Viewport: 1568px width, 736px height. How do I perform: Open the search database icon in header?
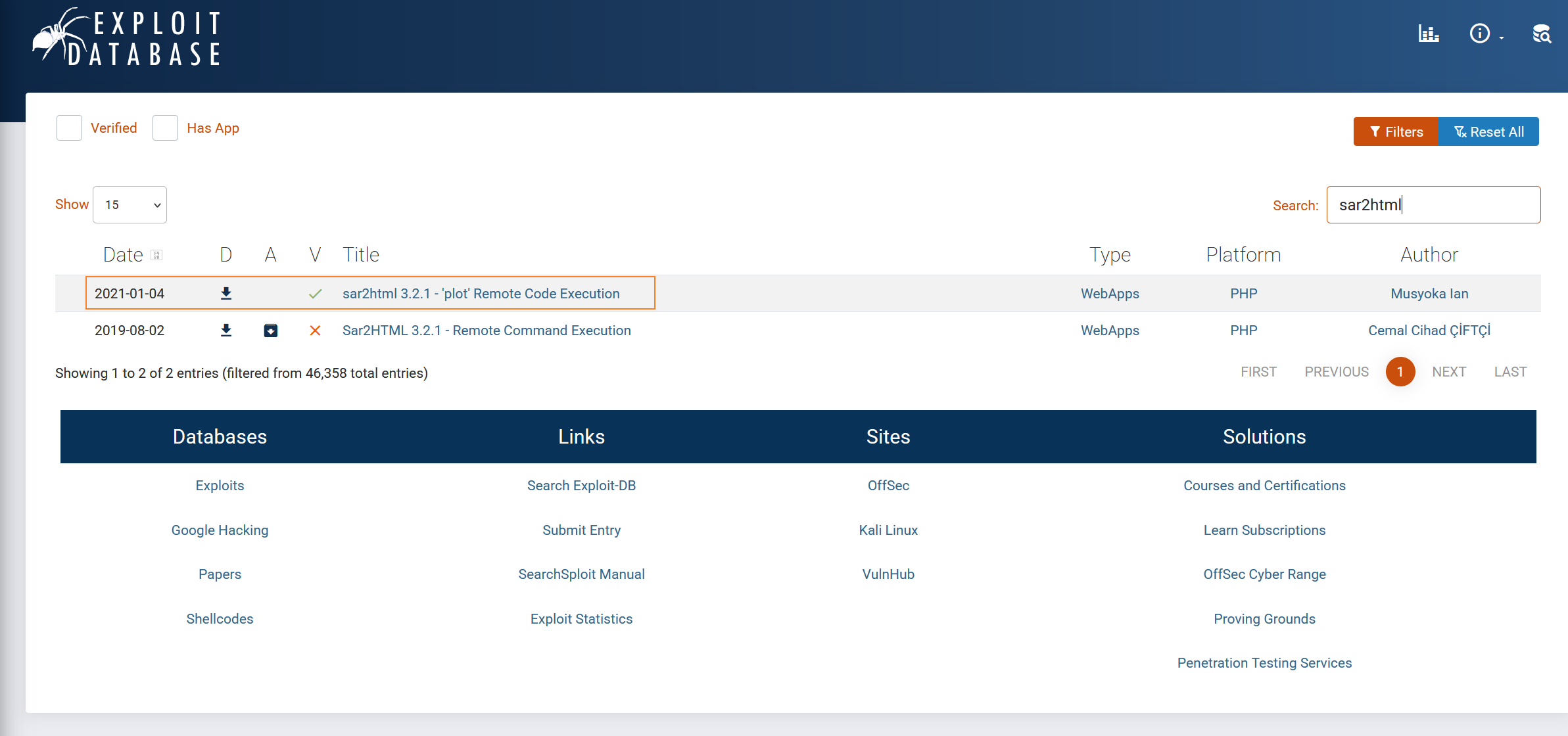pyautogui.click(x=1541, y=34)
